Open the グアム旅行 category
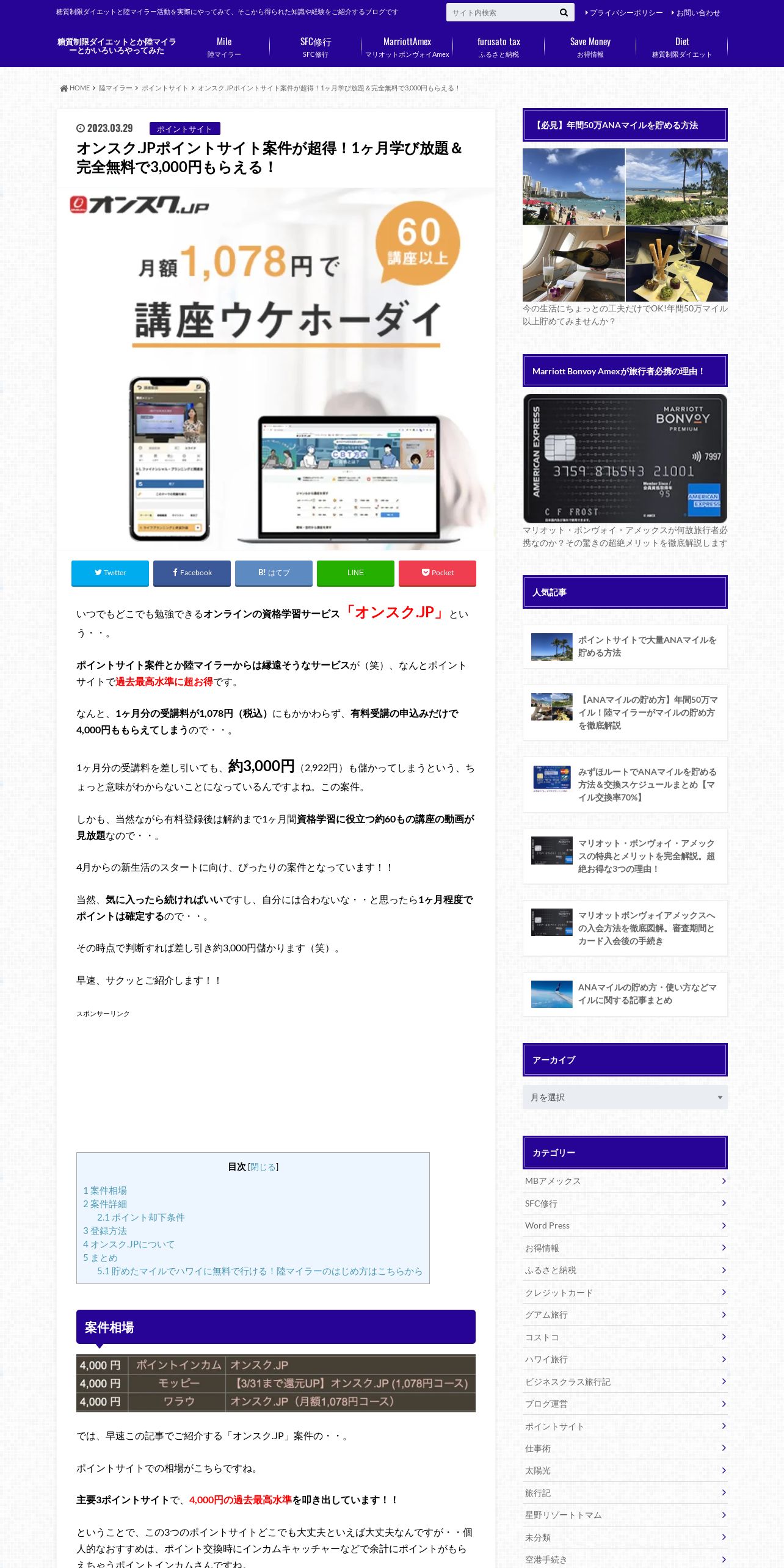The image size is (784, 1568). 625,1315
